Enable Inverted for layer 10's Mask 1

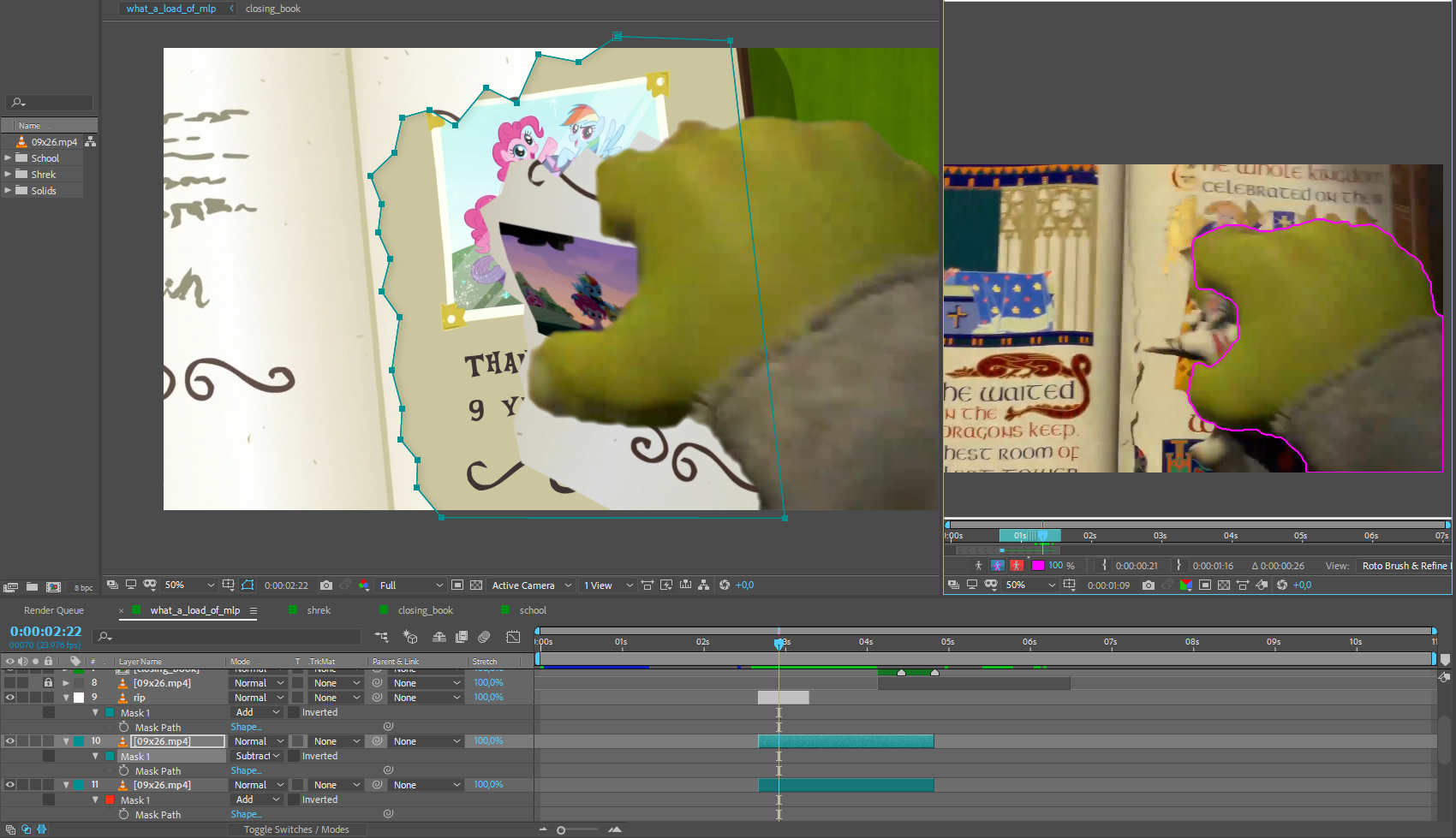(294, 756)
